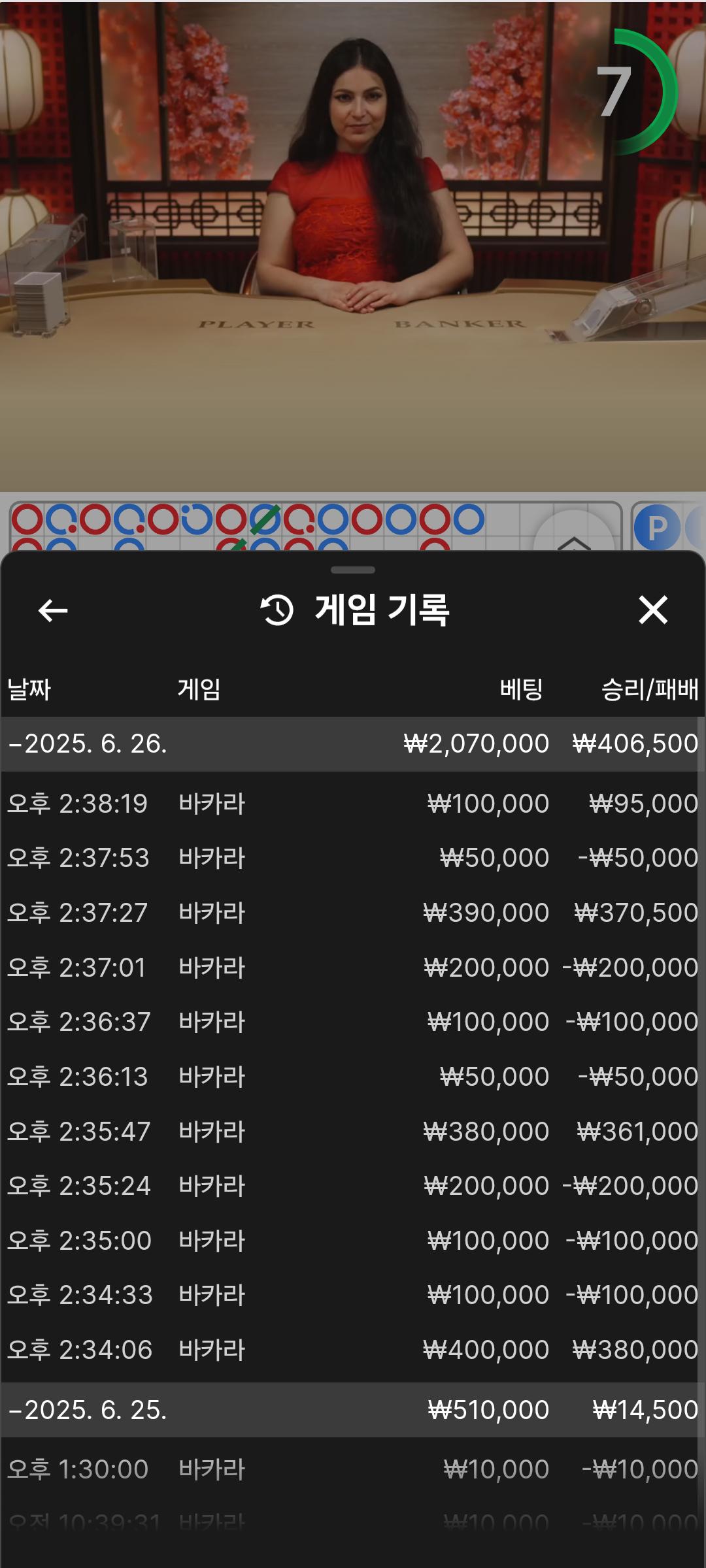The width and height of the screenshot is (706, 1568).
Task: Click the 베팅 column header
Action: 521,689
